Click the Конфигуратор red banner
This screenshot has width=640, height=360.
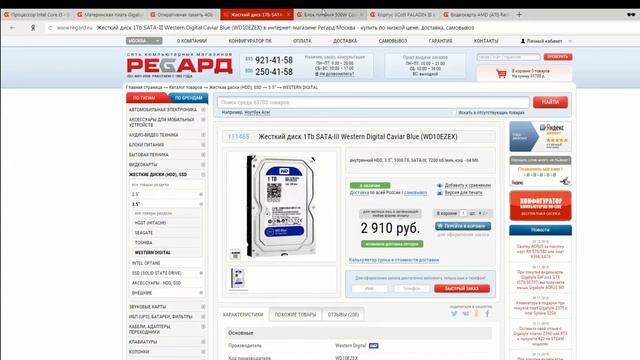540,206
